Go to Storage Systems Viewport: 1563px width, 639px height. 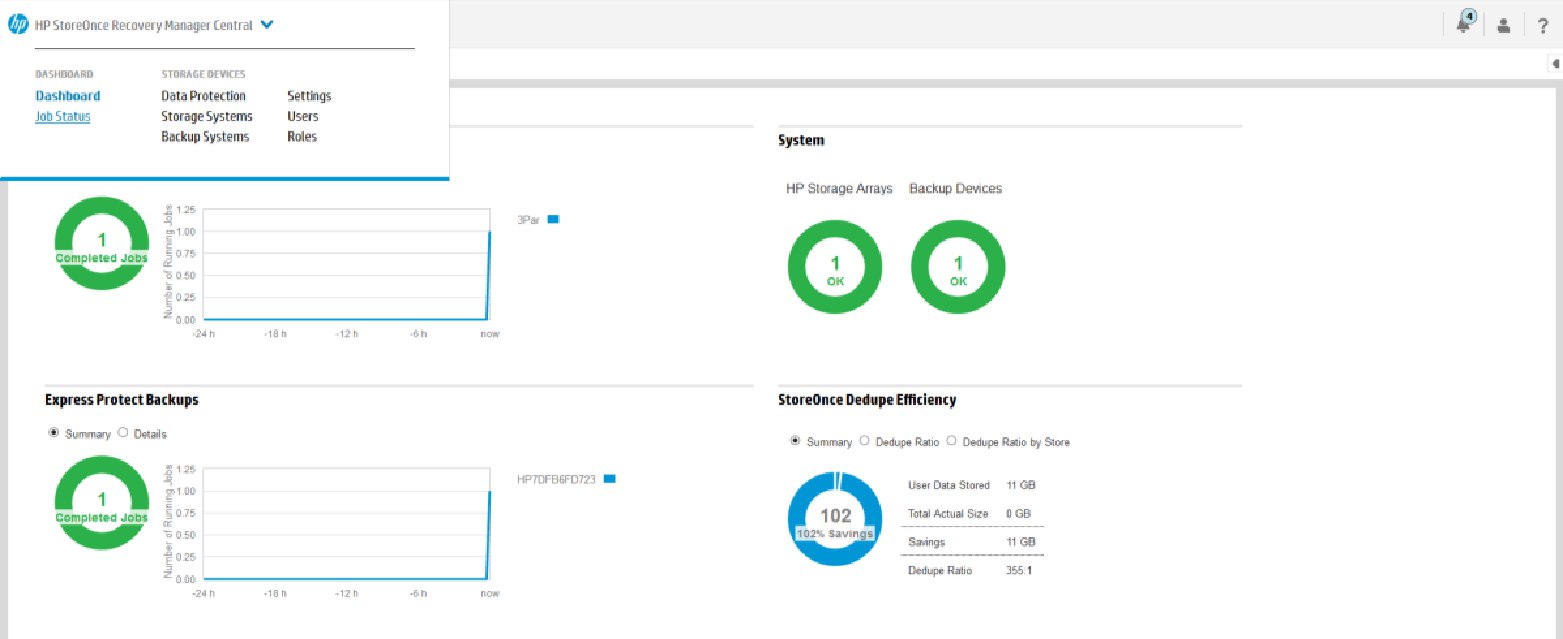pos(207,116)
